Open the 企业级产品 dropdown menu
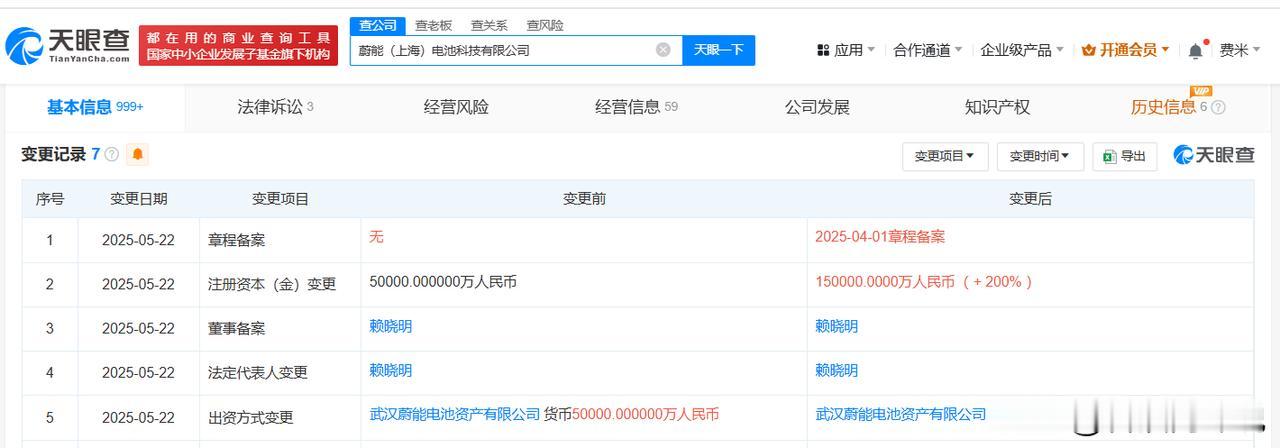 pos(1022,50)
